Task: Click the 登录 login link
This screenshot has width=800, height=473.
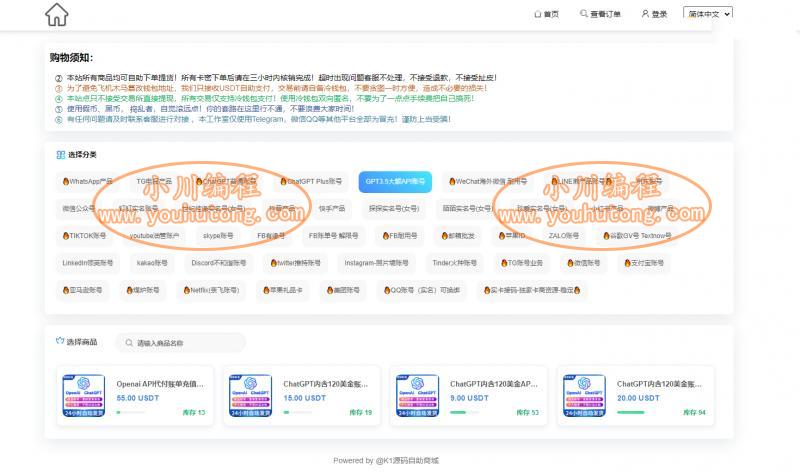Action: pyautogui.click(x=655, y=14)
